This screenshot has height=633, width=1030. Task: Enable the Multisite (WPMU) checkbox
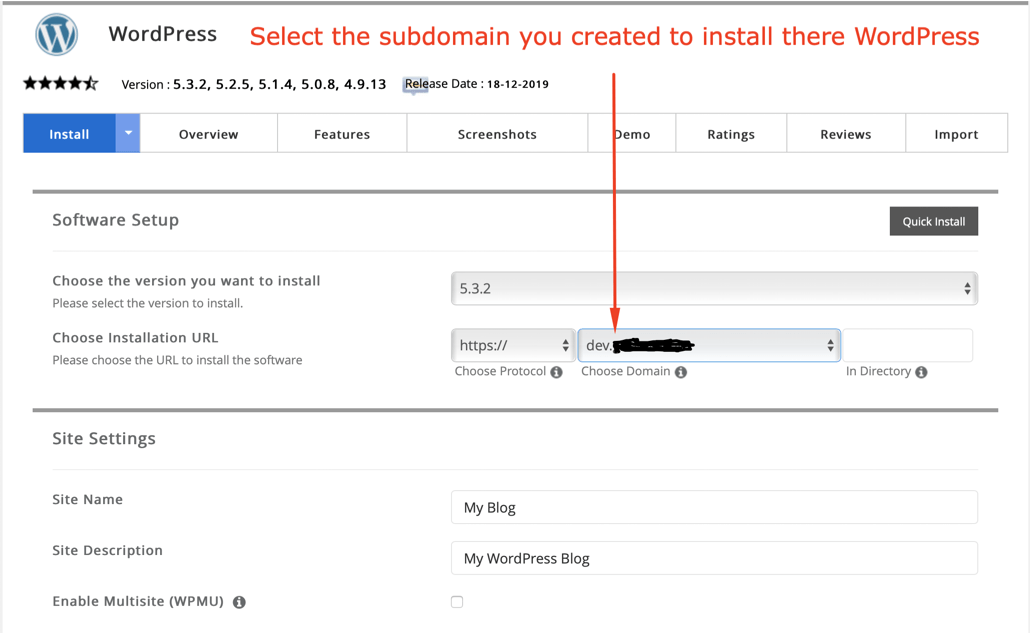(x=457, y=601)
